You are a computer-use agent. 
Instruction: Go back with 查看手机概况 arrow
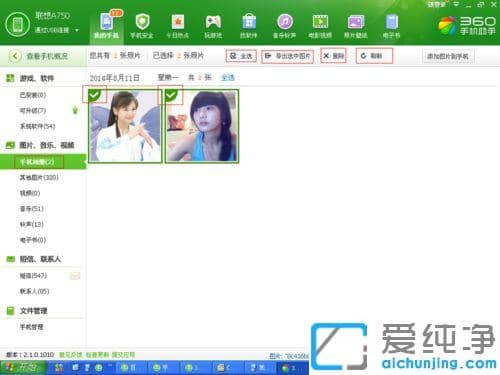(x=15, y=56)
